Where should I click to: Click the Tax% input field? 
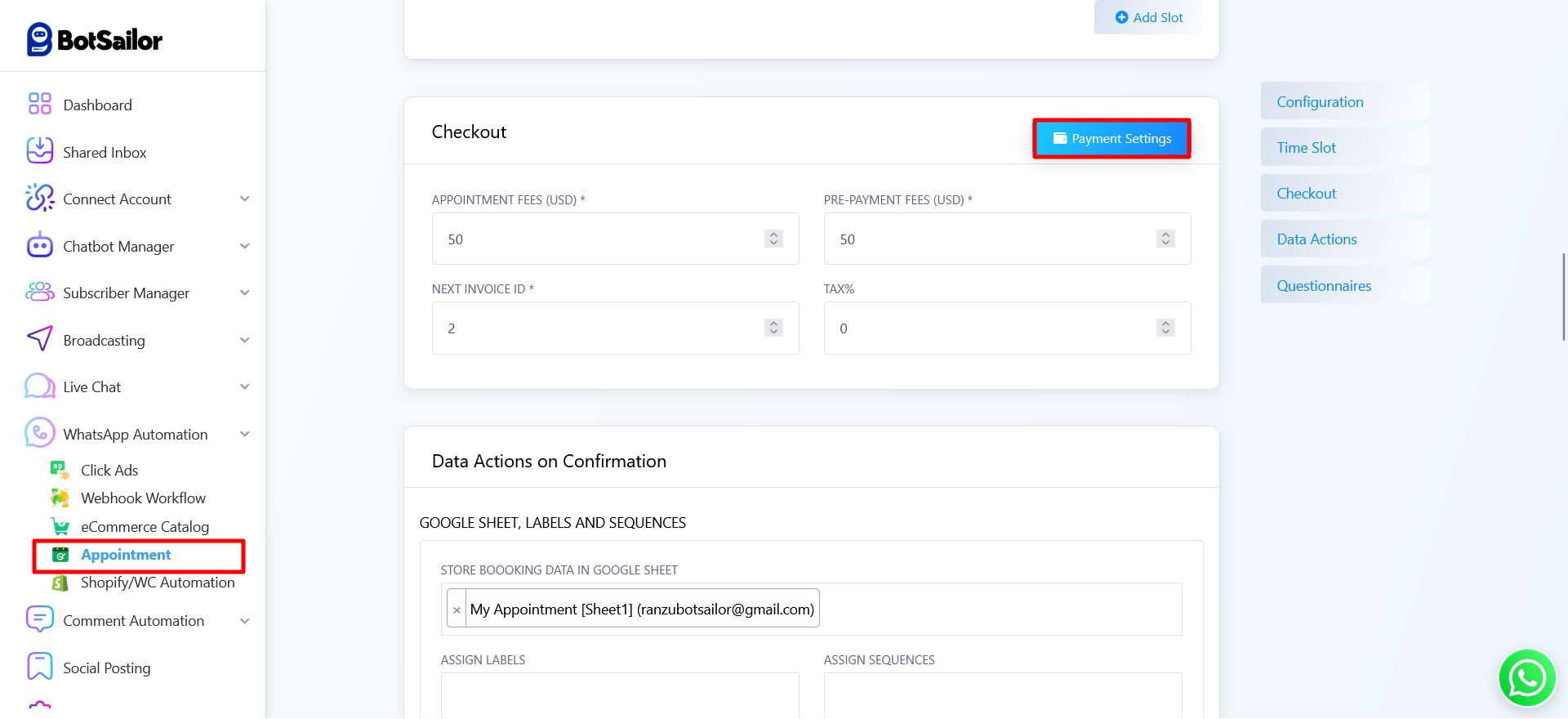pos(988,328)
